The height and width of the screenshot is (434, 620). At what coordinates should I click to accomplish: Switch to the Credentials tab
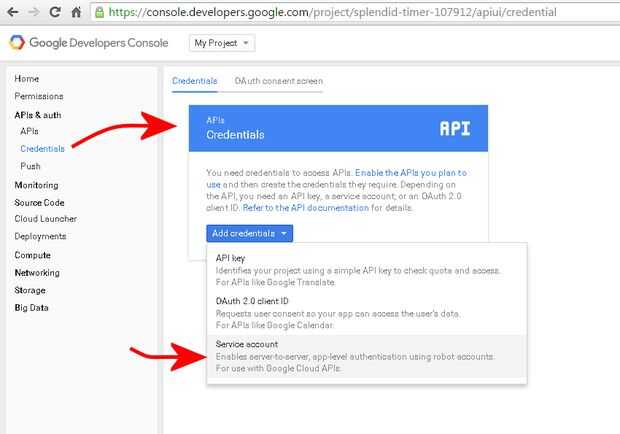pos(195,81)
